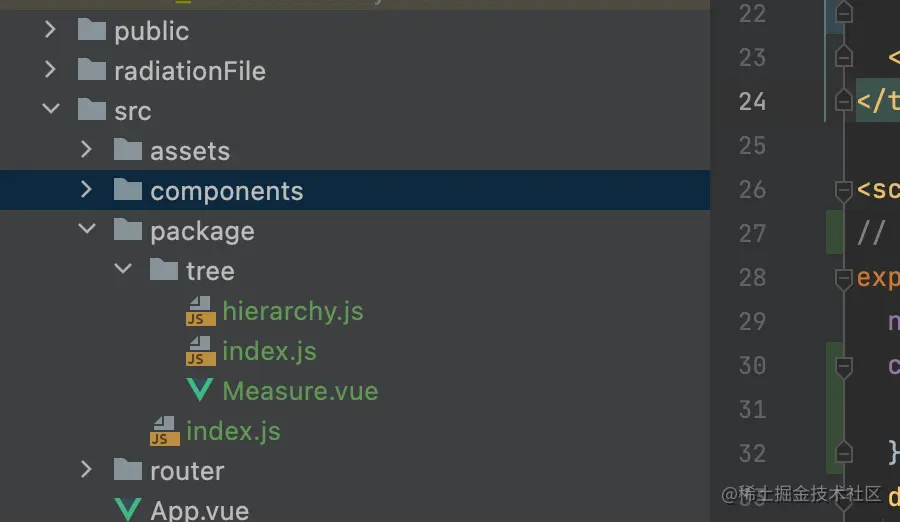Click line number 28 in the gutter
Screen dimensions: 900x522
coord(752,277)
